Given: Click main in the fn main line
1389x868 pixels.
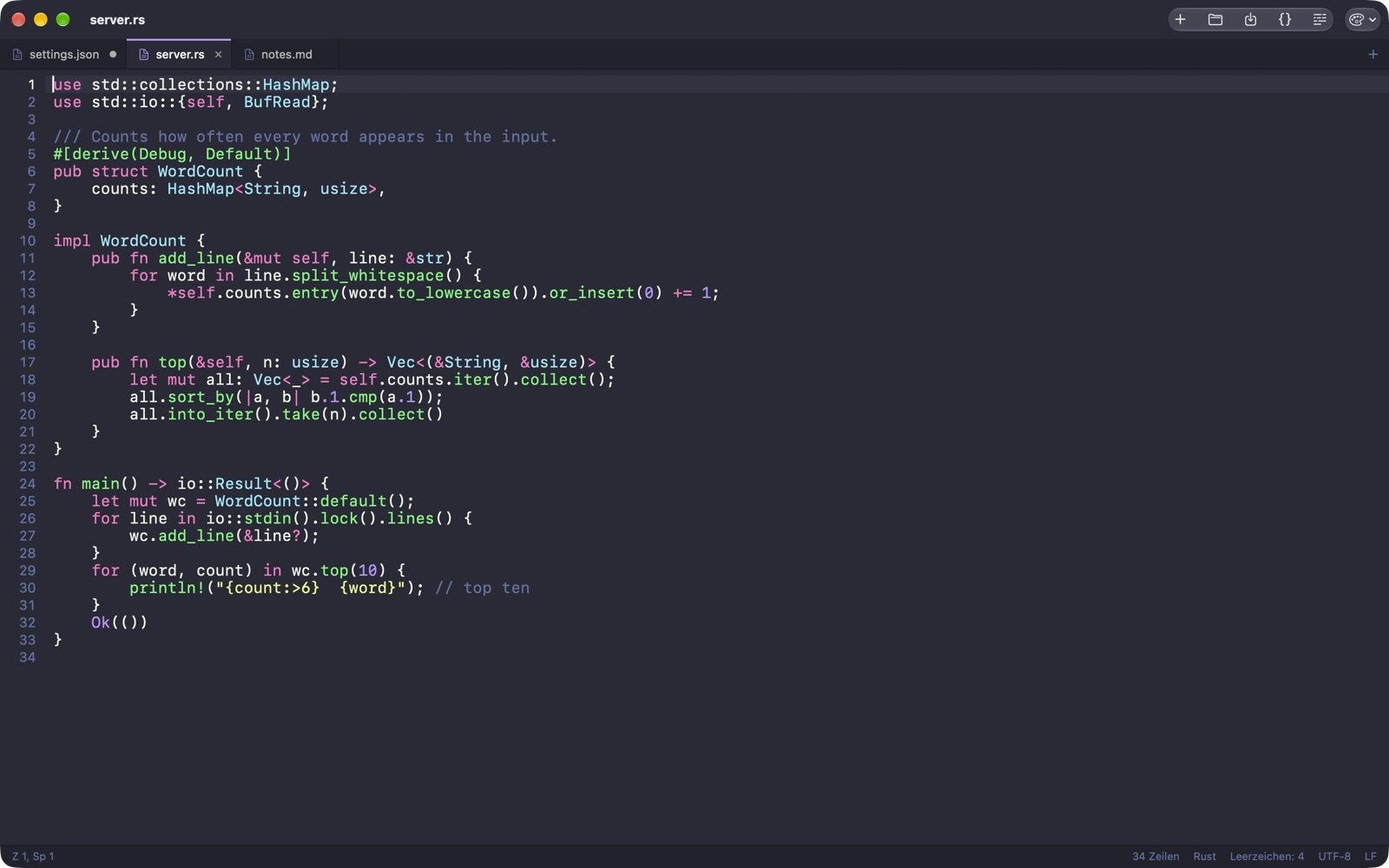Looking at the screenshot, I should coord(101,483).
